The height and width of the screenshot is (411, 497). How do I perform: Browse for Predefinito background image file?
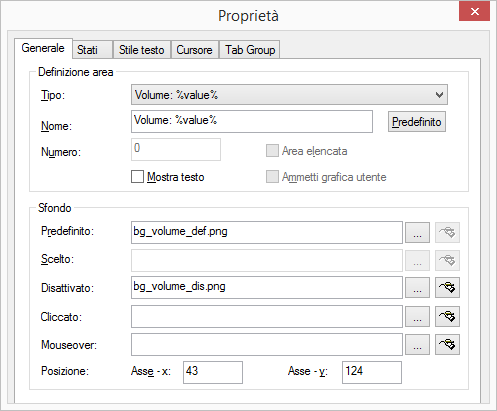(417, 232)
